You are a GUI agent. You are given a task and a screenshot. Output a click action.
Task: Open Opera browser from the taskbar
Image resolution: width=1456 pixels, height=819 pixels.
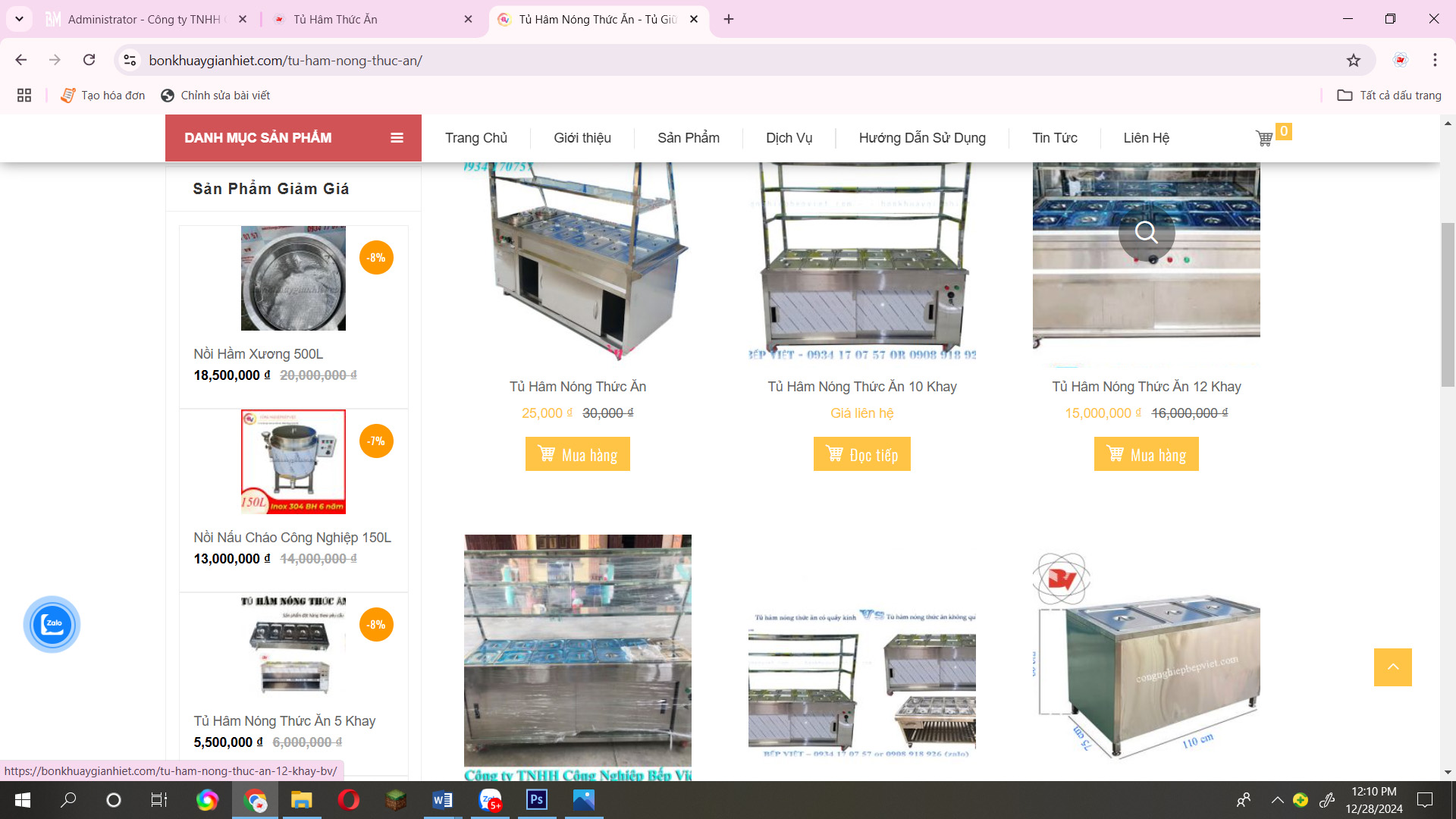349,800
